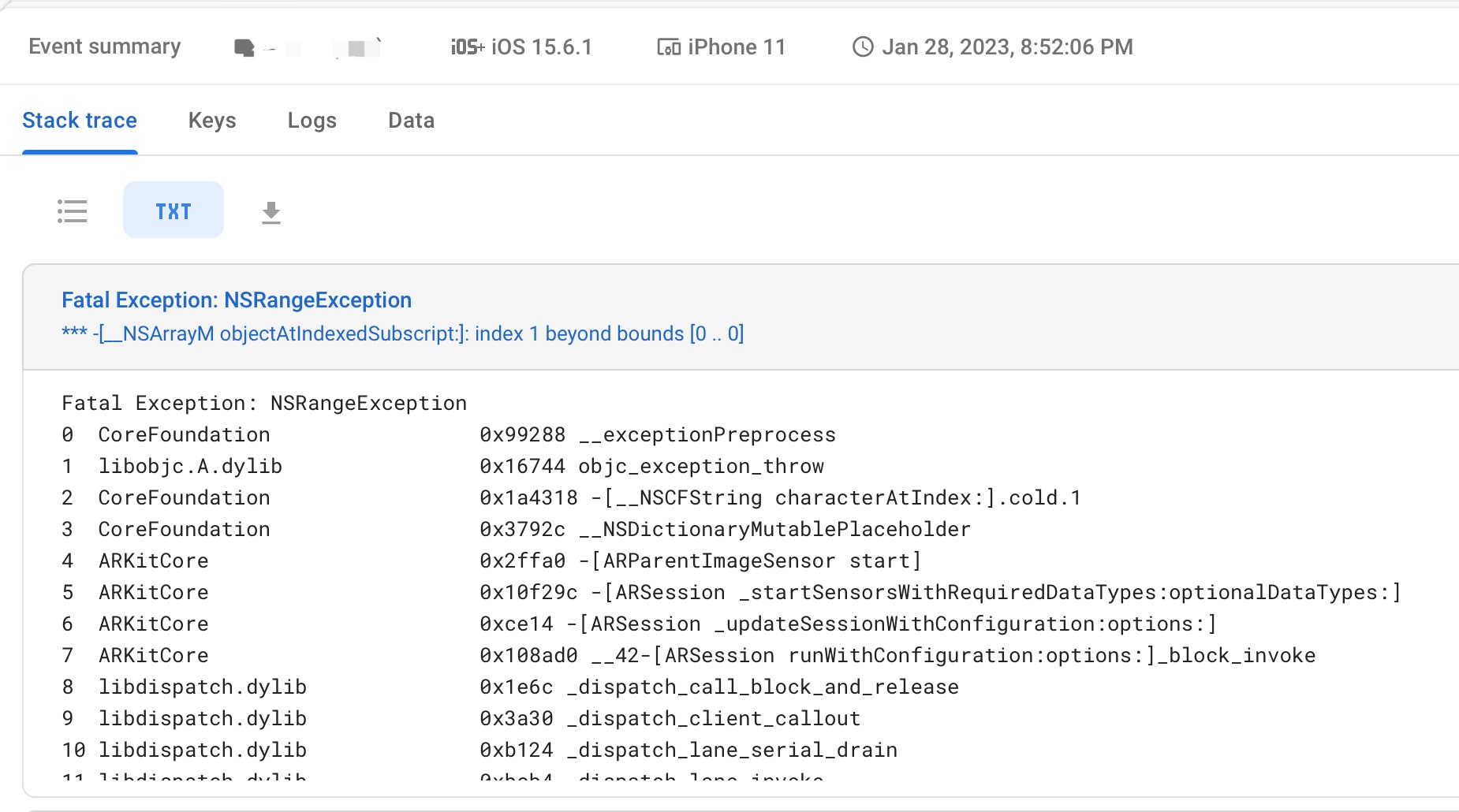Image resolution: width=1459 pixels, height=812 pixels.
Task: Click the _dispatch_lane_serial_drain frame line
Action: 731,751
